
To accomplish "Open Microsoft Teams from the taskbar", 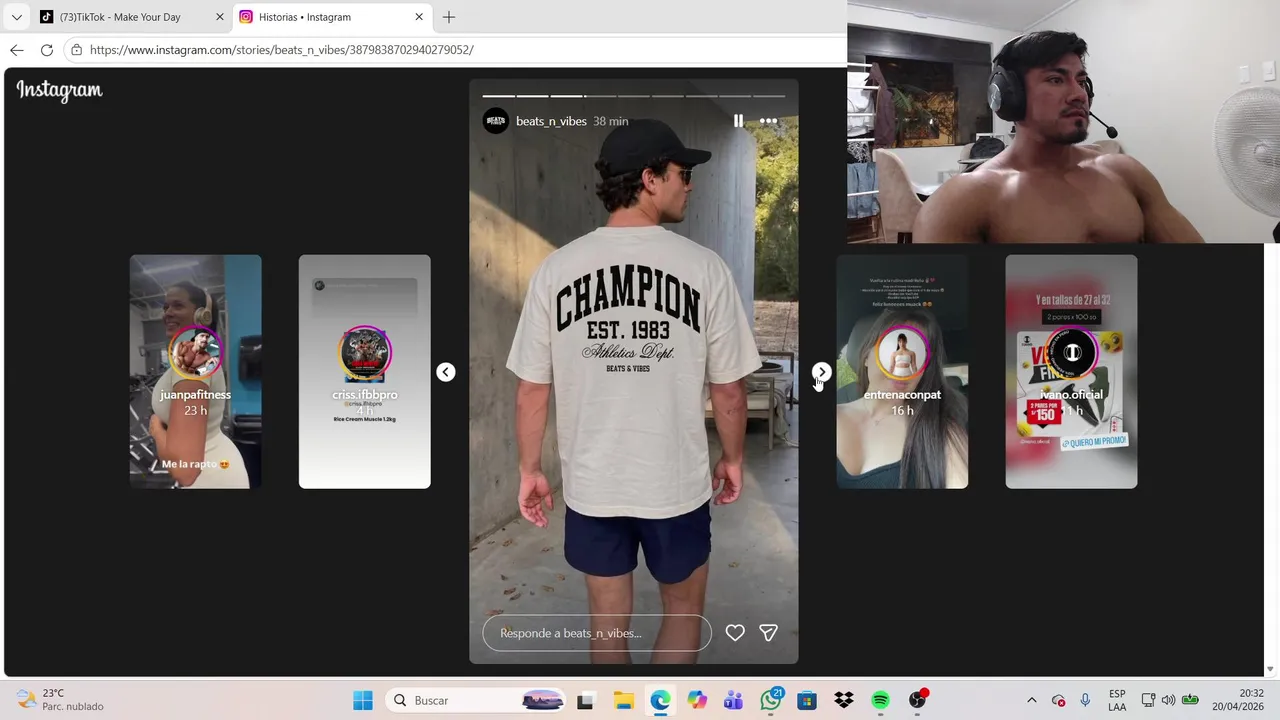I will pos(733,700).
